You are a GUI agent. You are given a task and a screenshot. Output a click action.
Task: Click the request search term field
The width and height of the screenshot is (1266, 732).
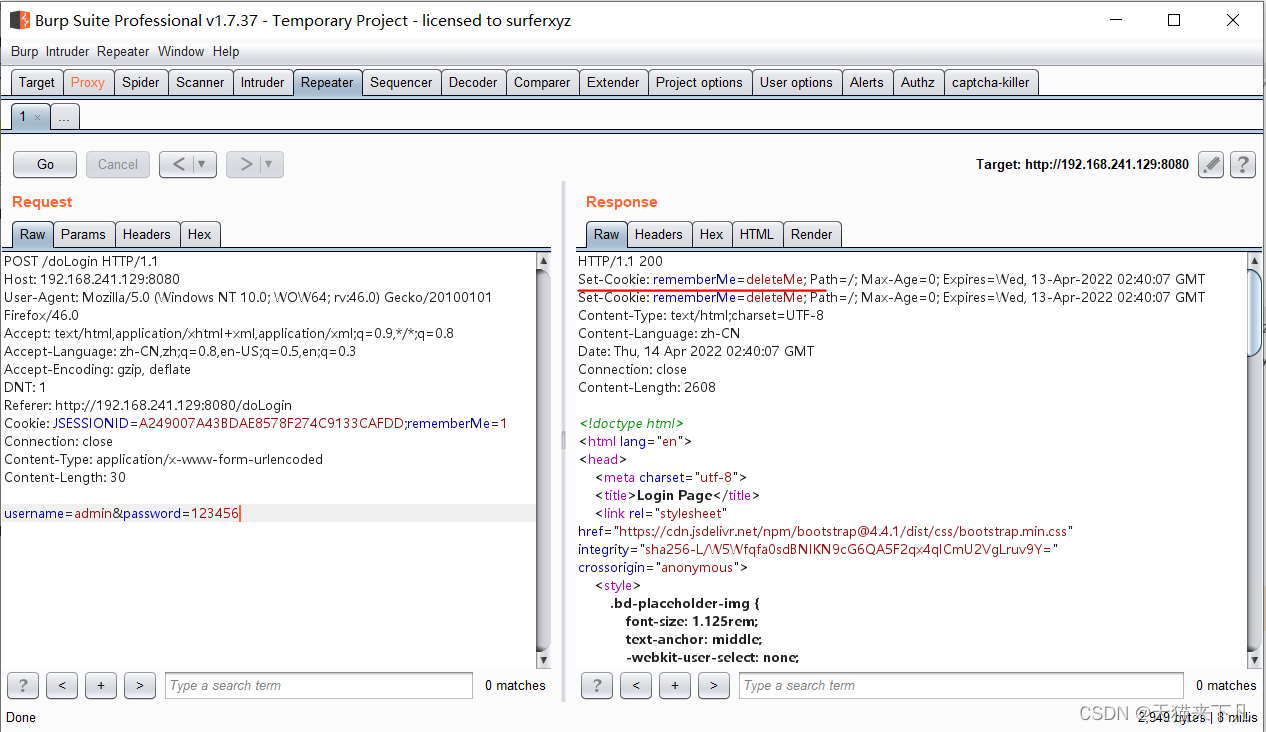pyautogui.click(x=319, y=685)
